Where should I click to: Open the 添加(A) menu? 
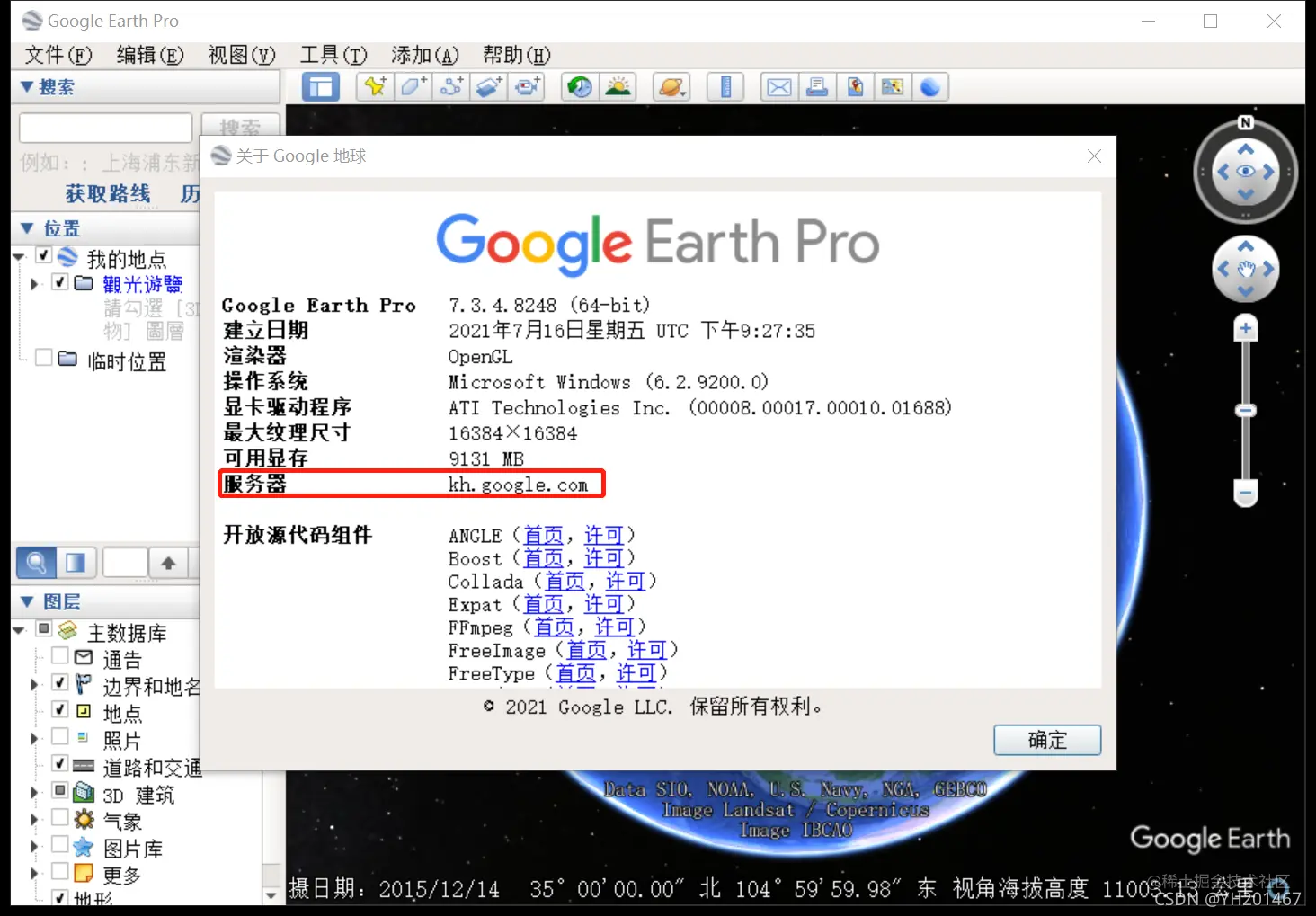425,55
